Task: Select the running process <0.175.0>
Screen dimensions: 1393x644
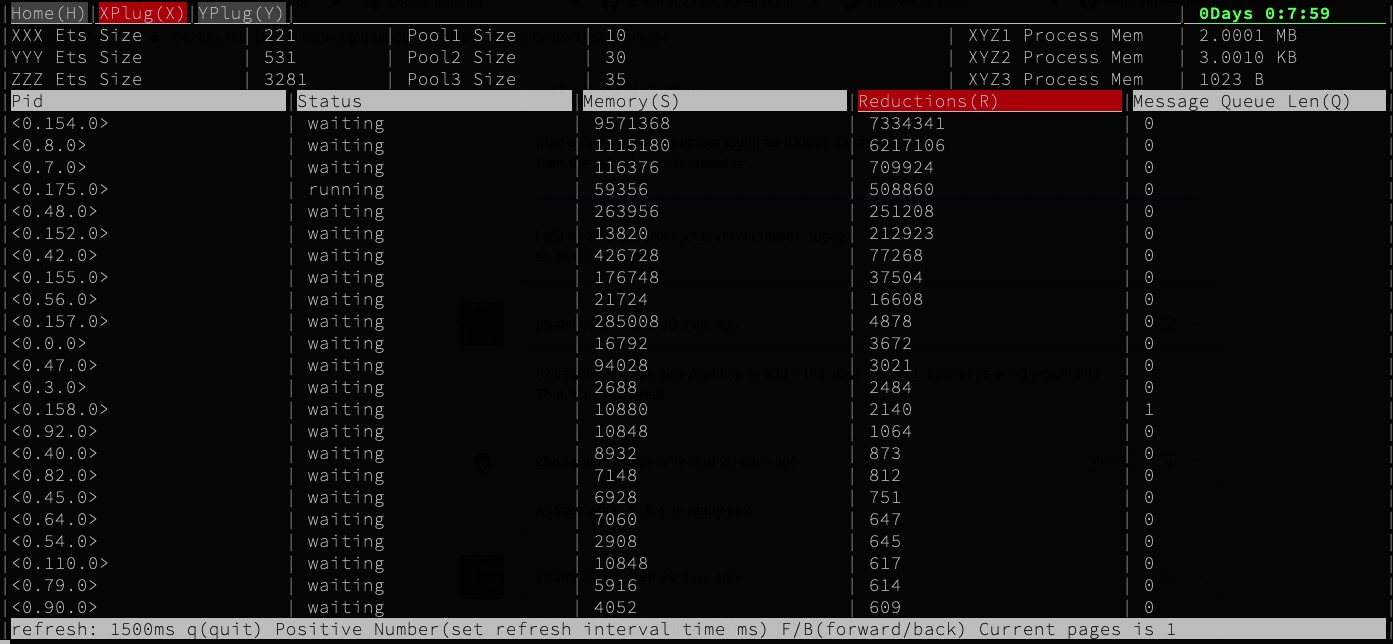Action: pyautogui.click(x=60, y=190)
